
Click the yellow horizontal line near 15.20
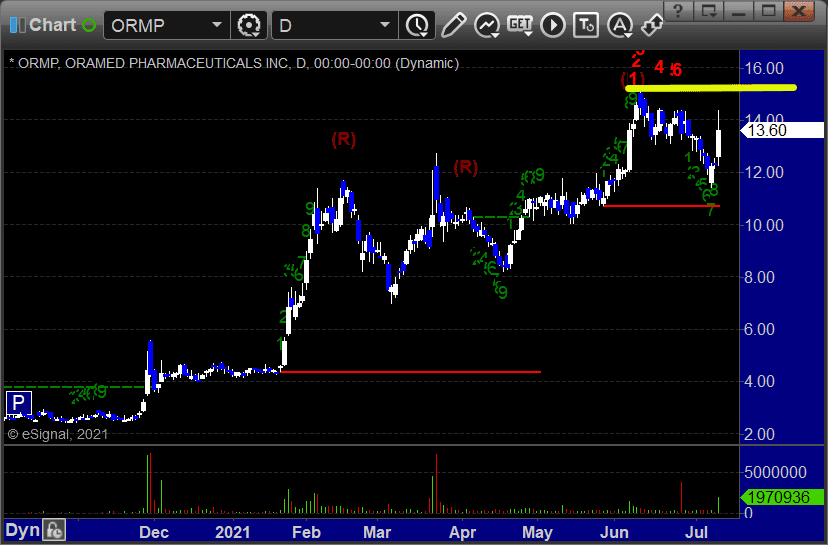(711, 88)
